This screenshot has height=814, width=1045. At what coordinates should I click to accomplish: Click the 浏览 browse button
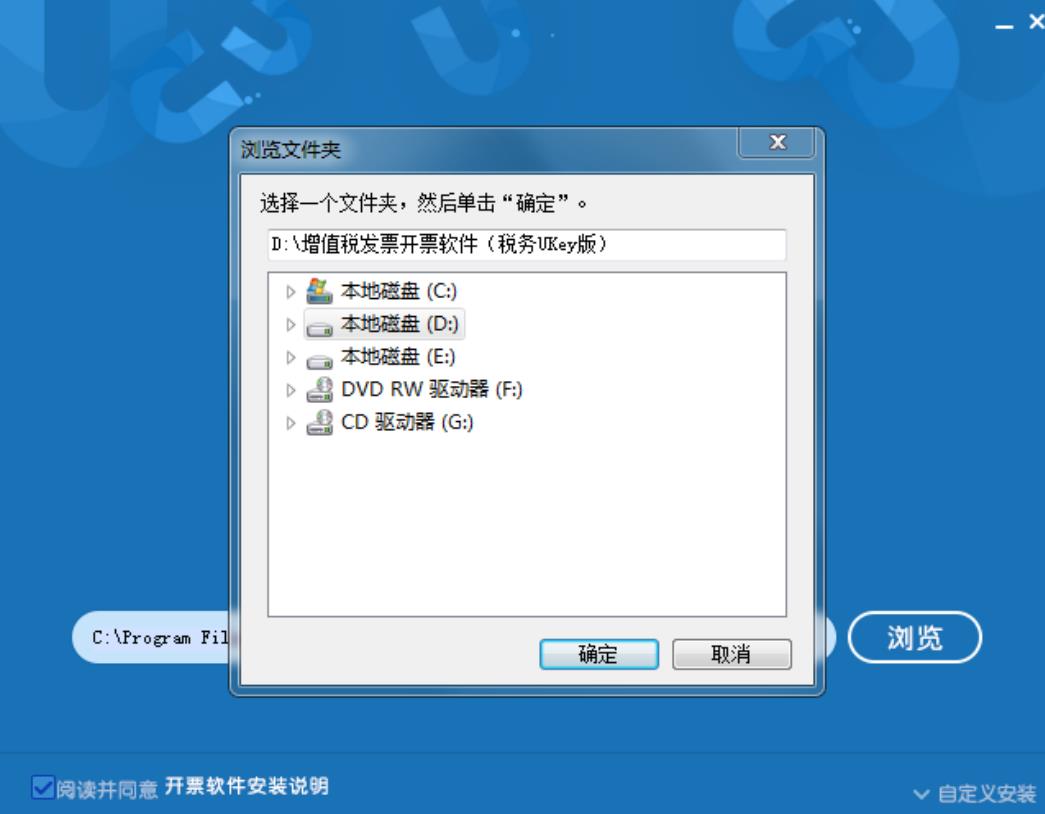(x=914, y=637)
